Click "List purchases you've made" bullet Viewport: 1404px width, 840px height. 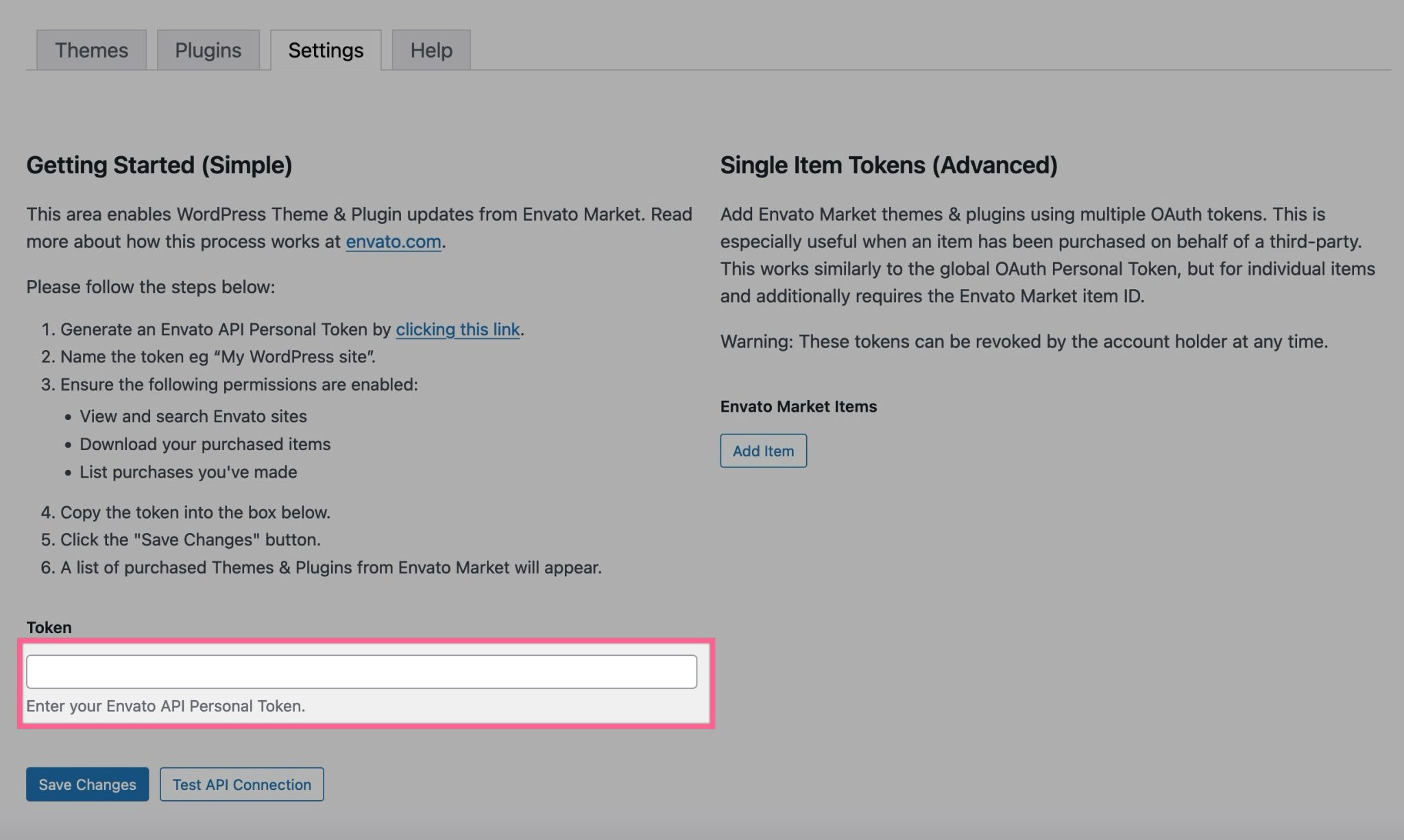point(189,472)
